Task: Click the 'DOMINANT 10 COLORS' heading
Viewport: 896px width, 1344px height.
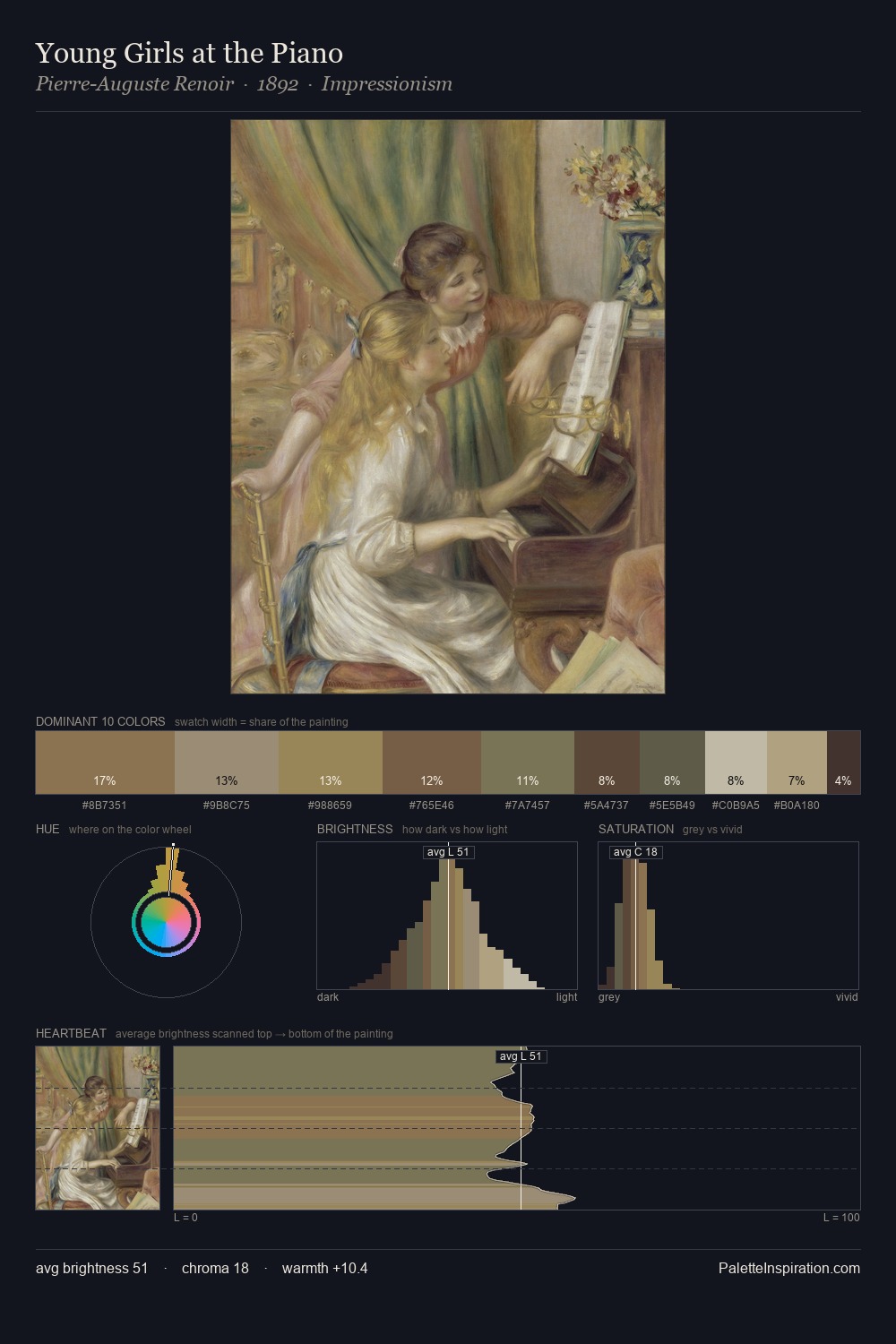Action: click(100, 721)
